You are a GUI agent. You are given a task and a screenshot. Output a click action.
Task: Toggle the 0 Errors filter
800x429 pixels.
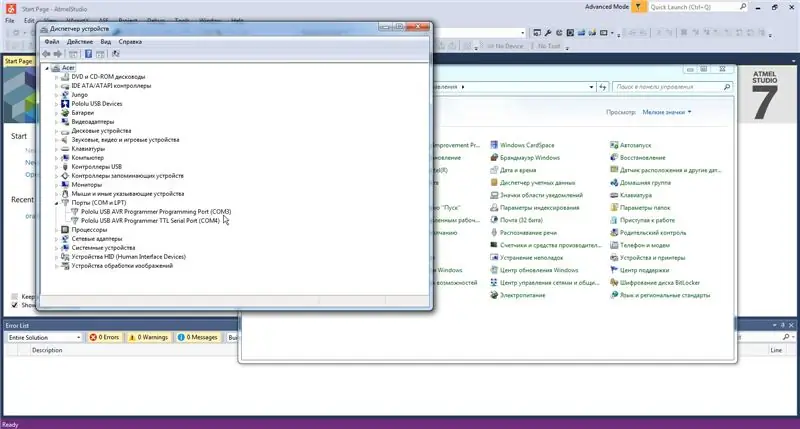[105, 337]
